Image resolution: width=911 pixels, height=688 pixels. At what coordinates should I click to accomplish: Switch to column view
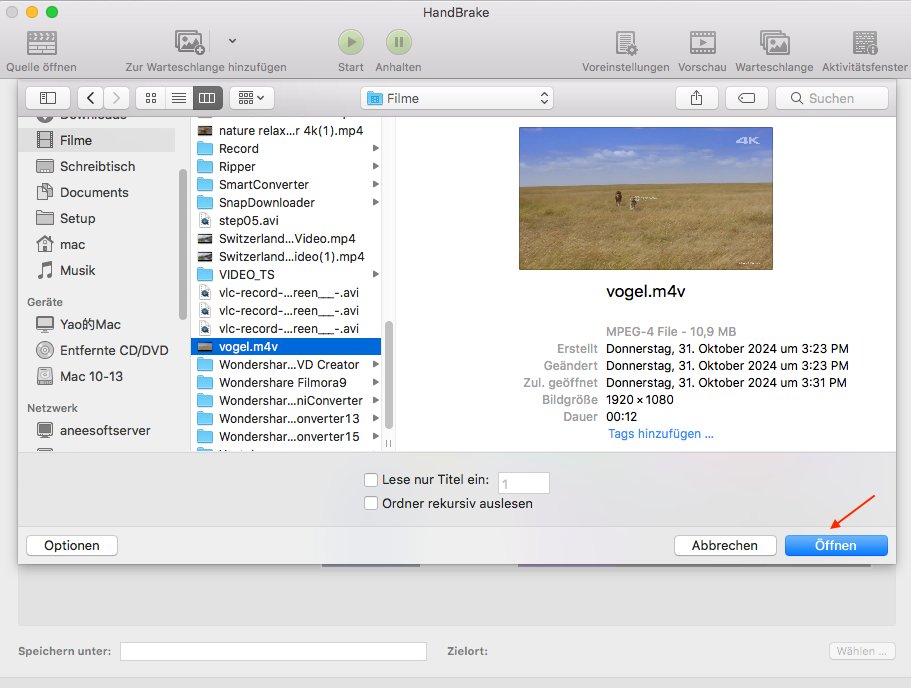[207, 98]
